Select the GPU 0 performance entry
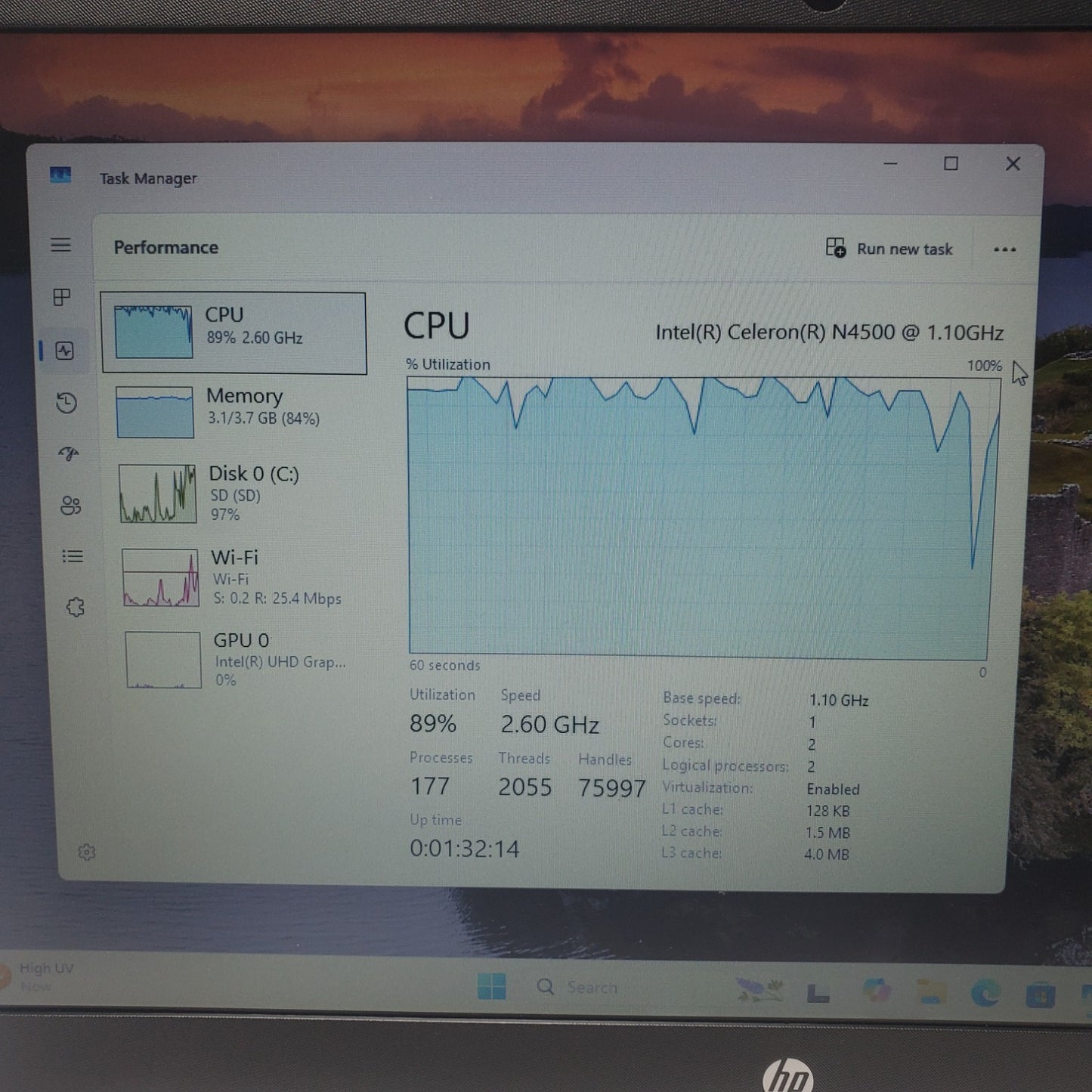1092x1092 pixels. [x=245, y=660]
